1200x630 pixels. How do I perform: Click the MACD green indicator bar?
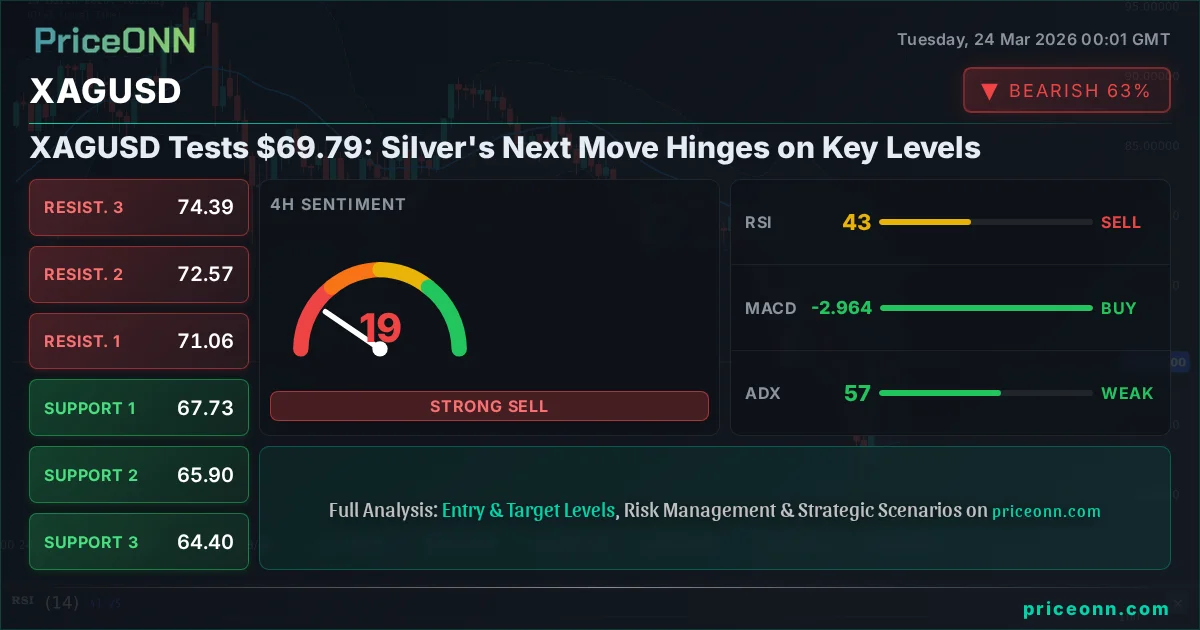(986, 308)
